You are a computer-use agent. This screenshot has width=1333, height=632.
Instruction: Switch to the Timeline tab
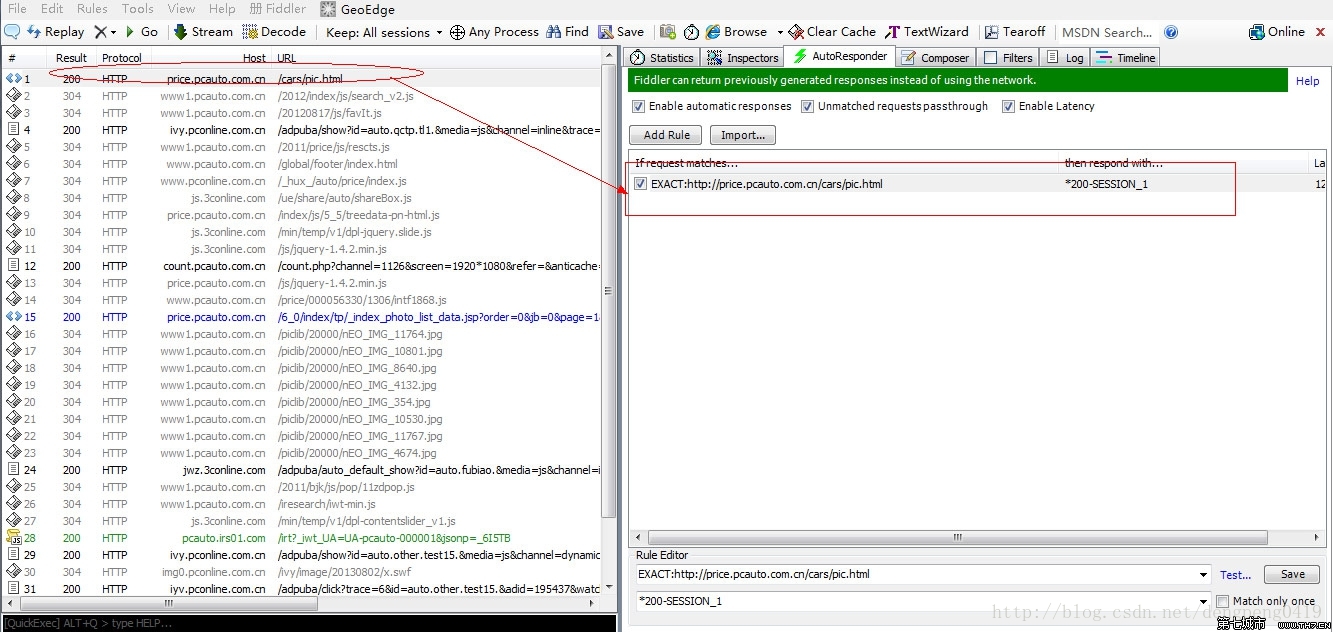click(x=1126, y=58)
